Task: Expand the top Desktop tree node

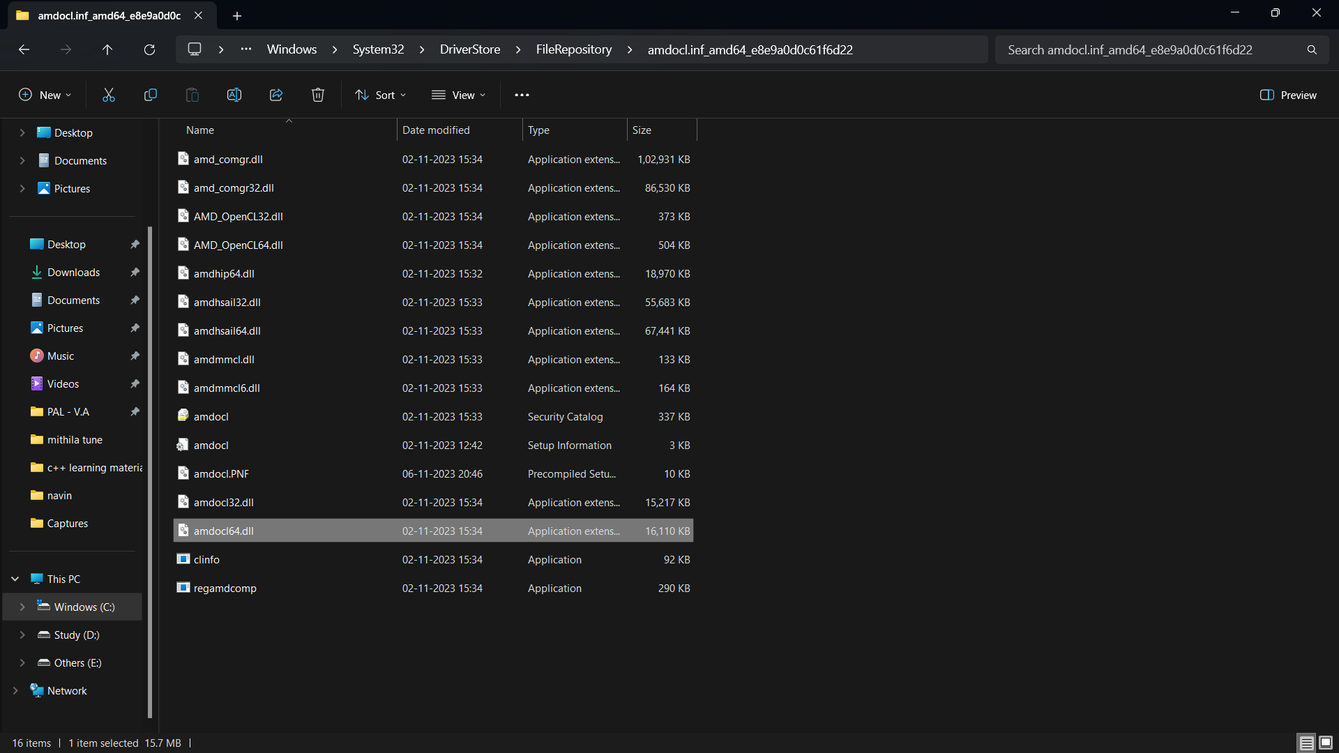Action: pyautogui.click(x=22, y=133)
